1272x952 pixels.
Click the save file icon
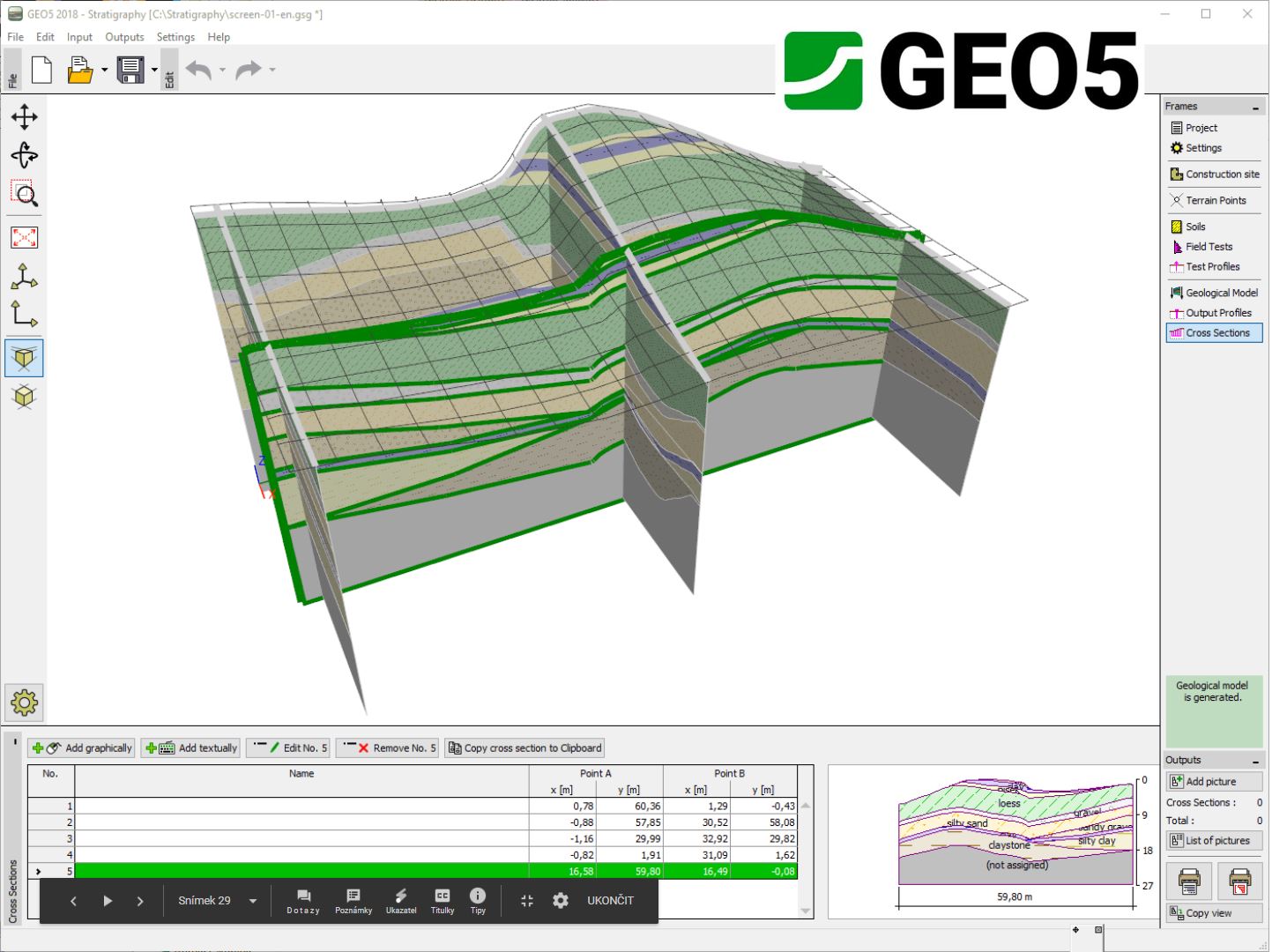pyautogui.click(x=130, y=70)
